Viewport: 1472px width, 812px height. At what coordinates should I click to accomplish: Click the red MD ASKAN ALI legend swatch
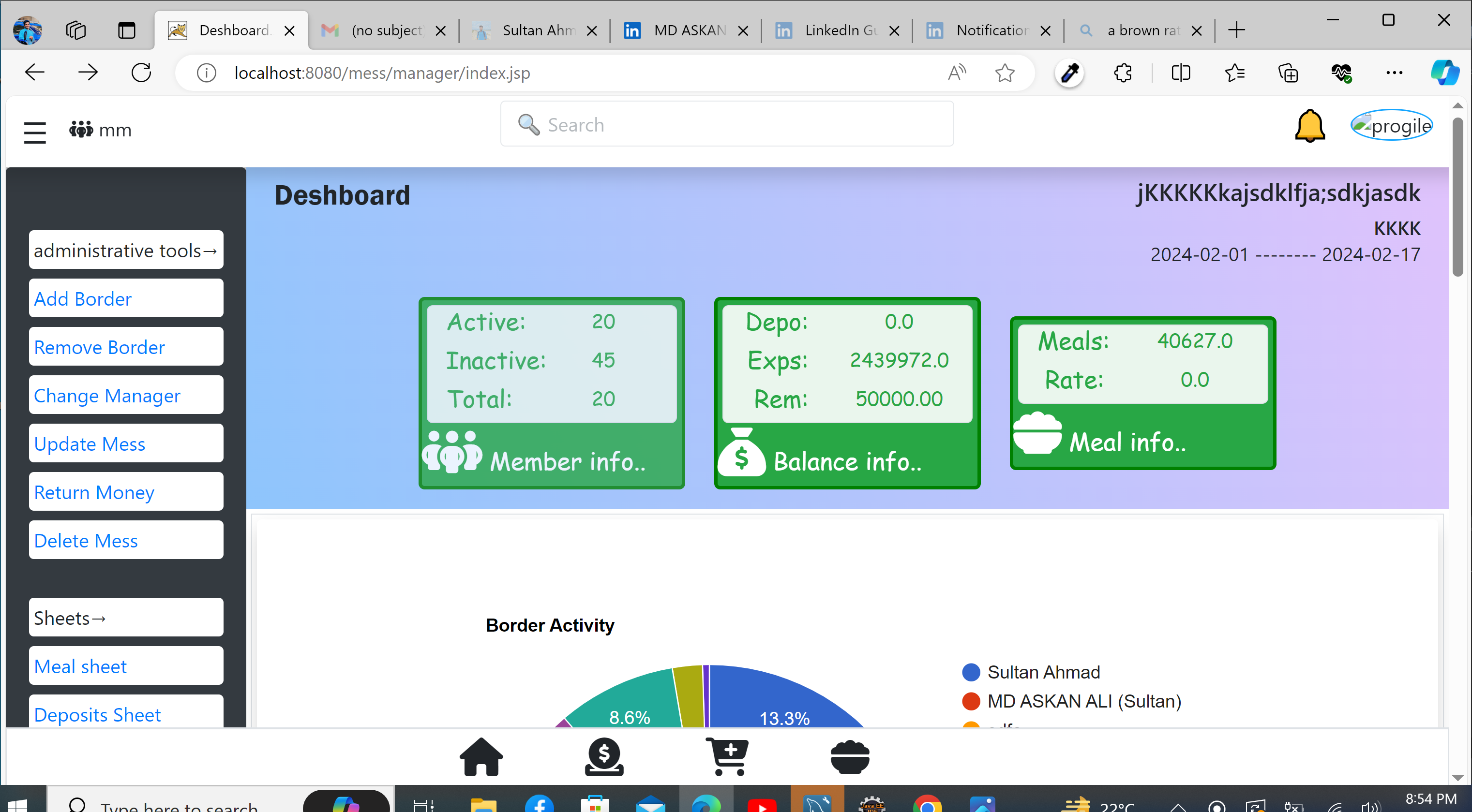coord(972,701)
